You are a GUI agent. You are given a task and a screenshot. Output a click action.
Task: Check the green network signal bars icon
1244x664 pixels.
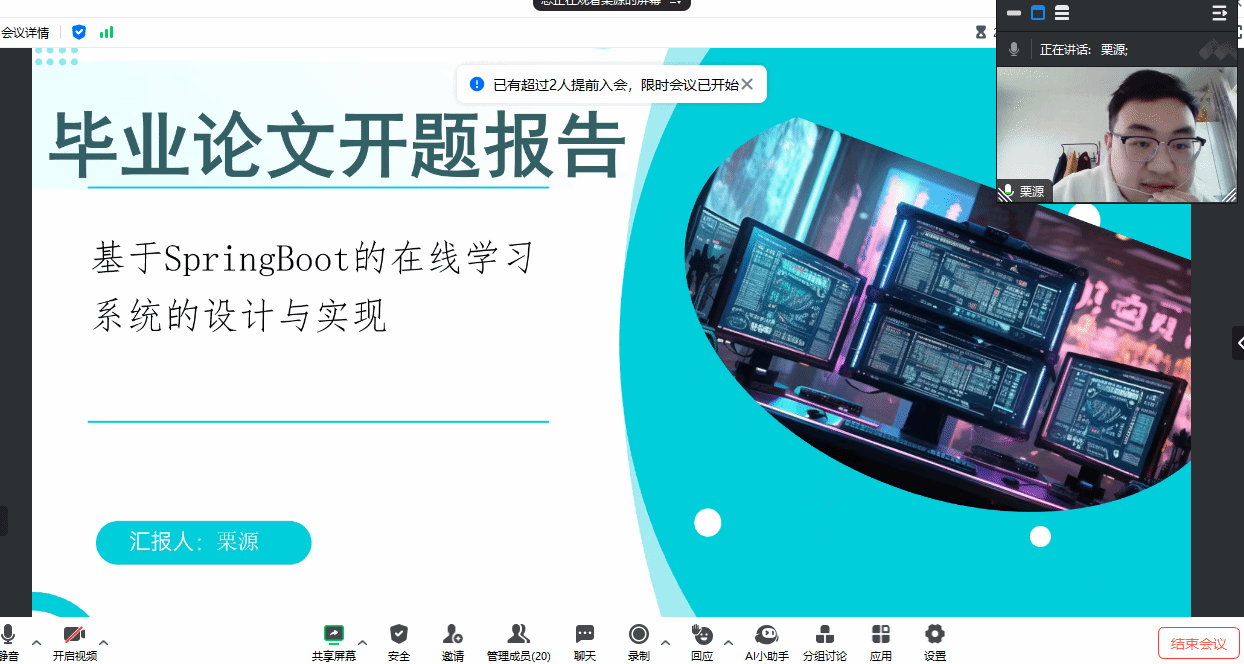click(x=106, y=32)
